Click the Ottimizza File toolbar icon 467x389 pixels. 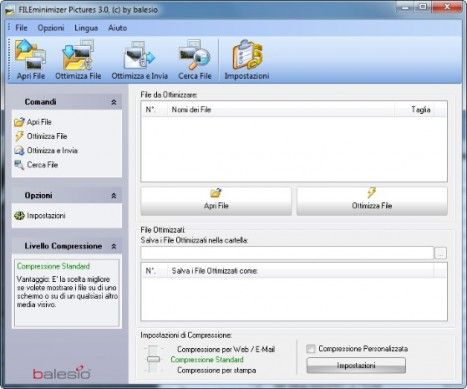pyautogui.click(x=78, y=60)
